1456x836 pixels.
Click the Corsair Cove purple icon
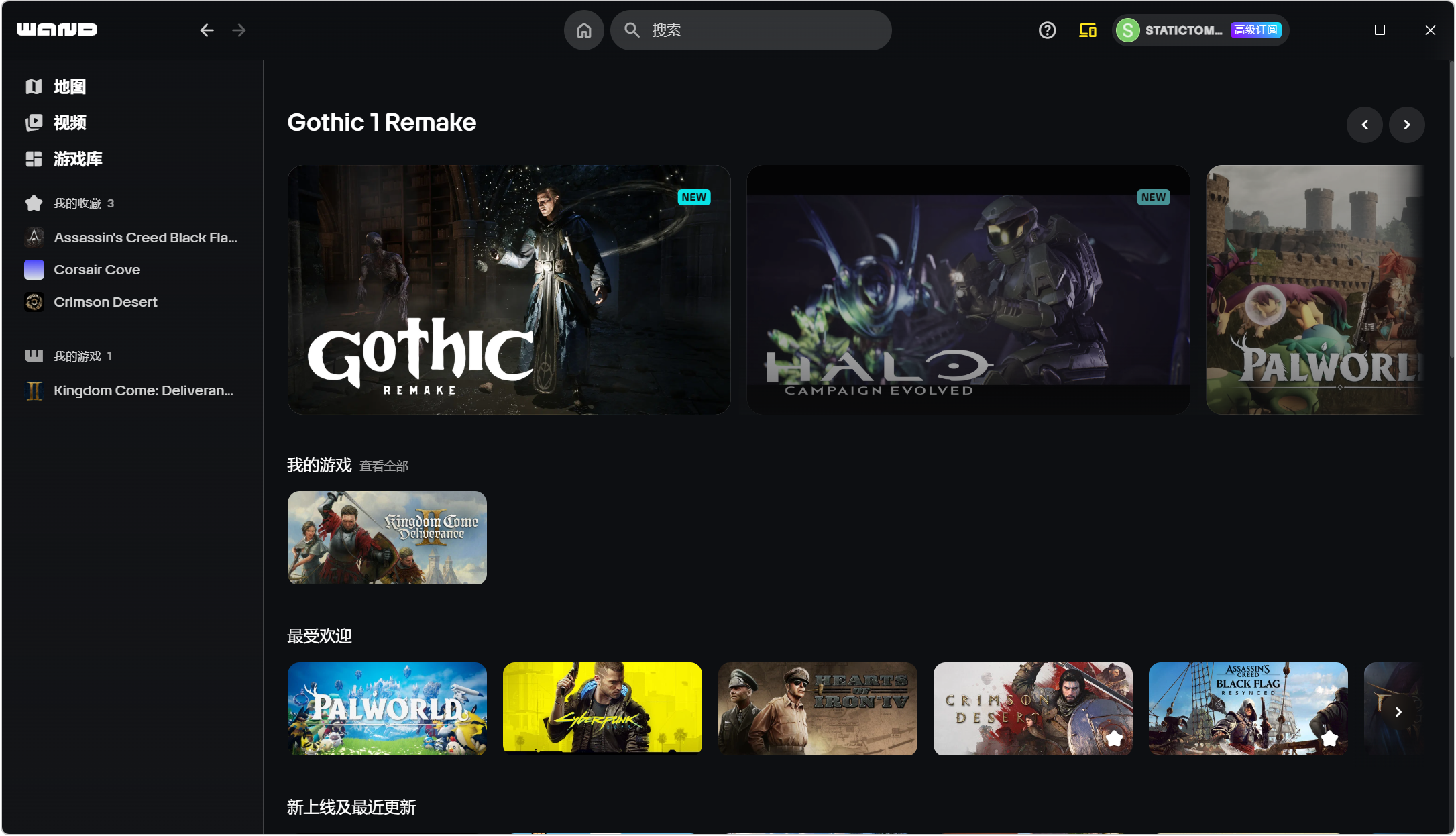point(34,270)
